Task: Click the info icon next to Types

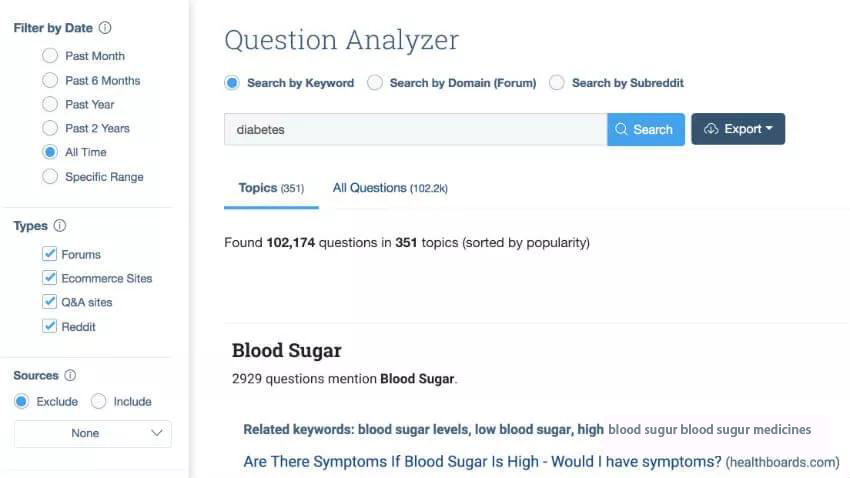Action: 60,226
